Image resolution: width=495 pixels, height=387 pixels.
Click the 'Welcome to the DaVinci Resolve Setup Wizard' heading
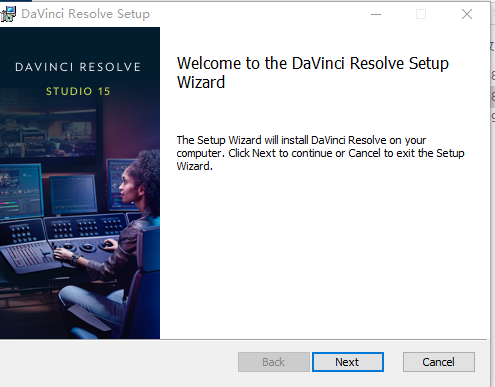point(313,73)
